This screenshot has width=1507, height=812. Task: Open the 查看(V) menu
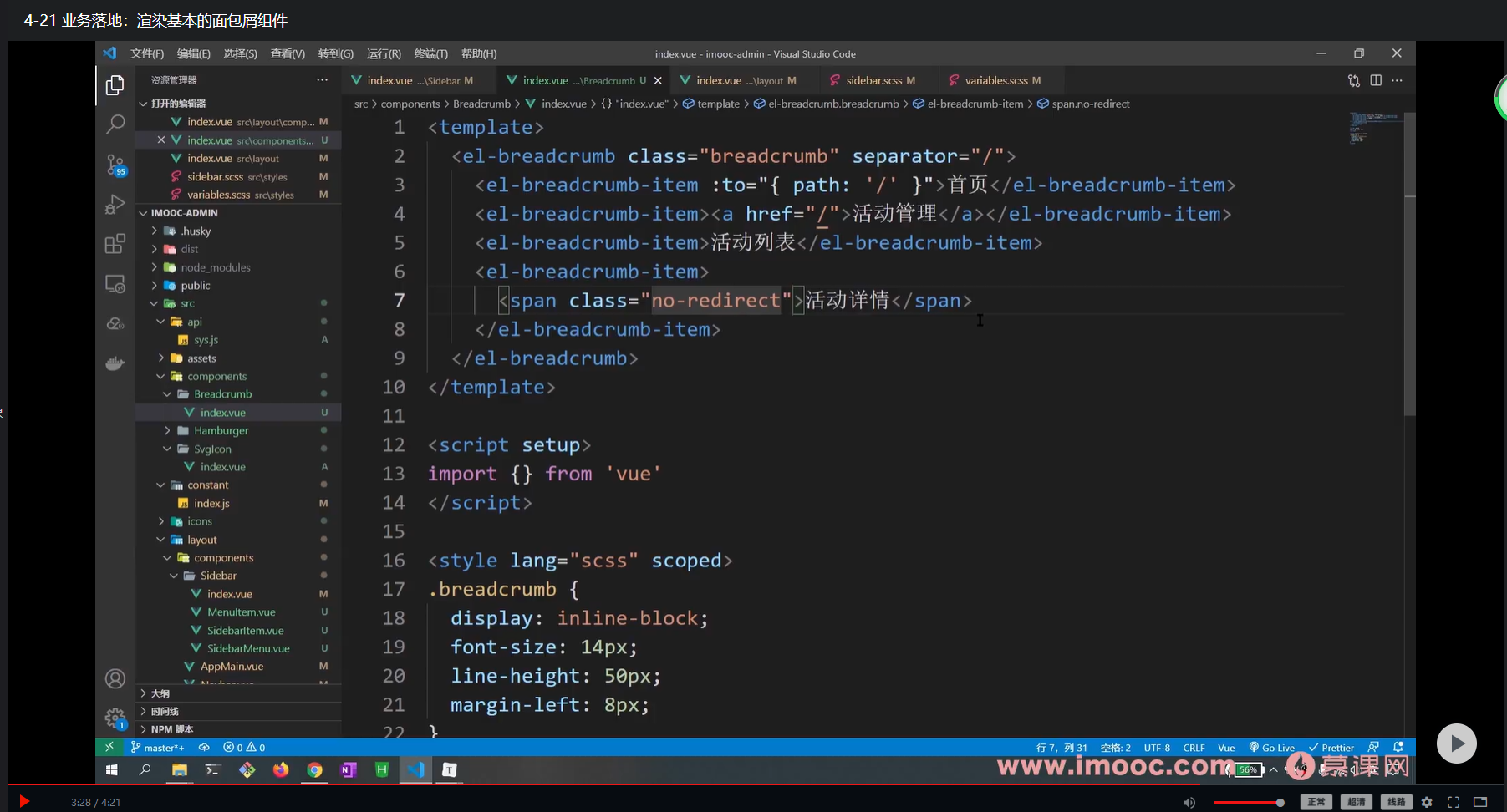pyautogui.click(x=288, y=53)
